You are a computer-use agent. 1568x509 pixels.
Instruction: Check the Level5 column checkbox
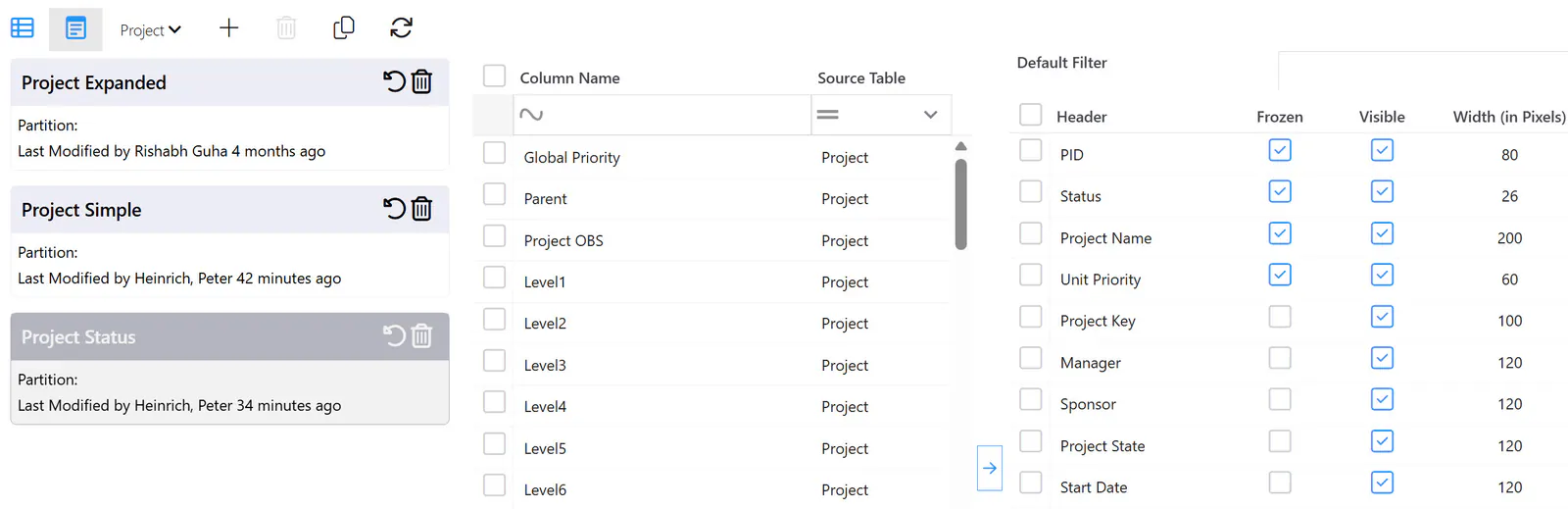click(495, 444)
